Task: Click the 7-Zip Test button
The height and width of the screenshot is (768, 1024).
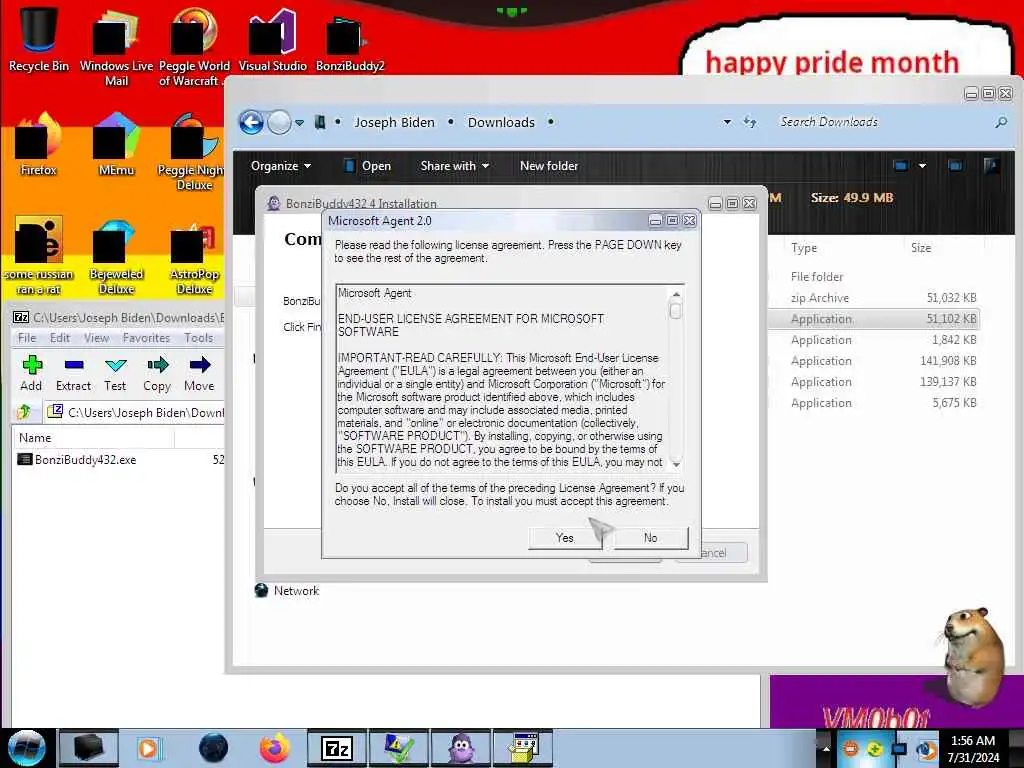Action: click(115, 373)
